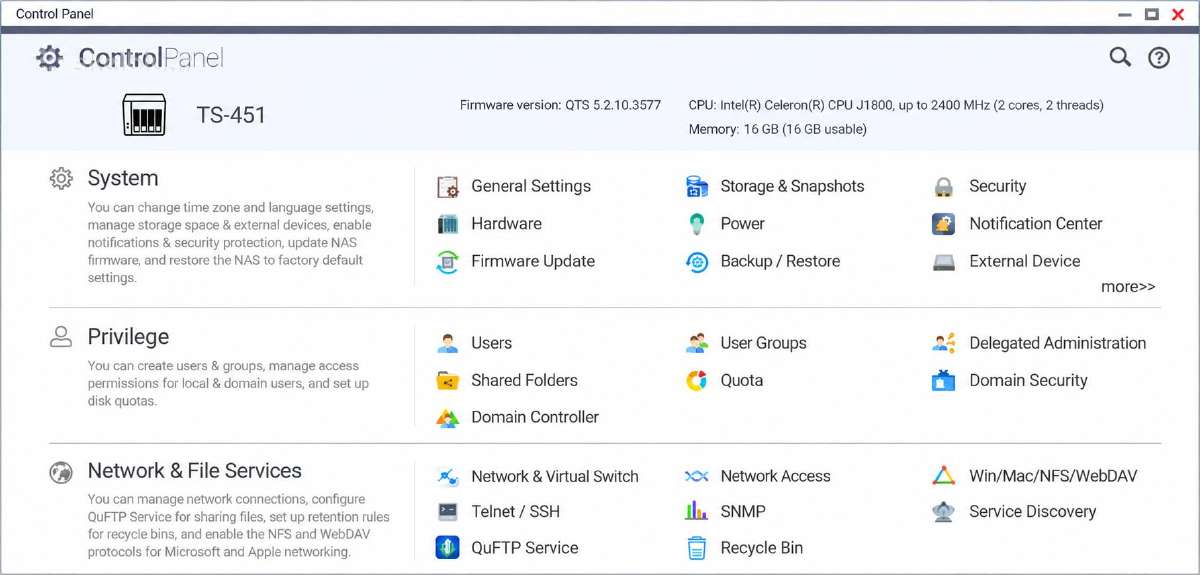The width and height of the screenshot is (1200, 575).
Task: Open the Domain Security icon
Action: [944, 381]
